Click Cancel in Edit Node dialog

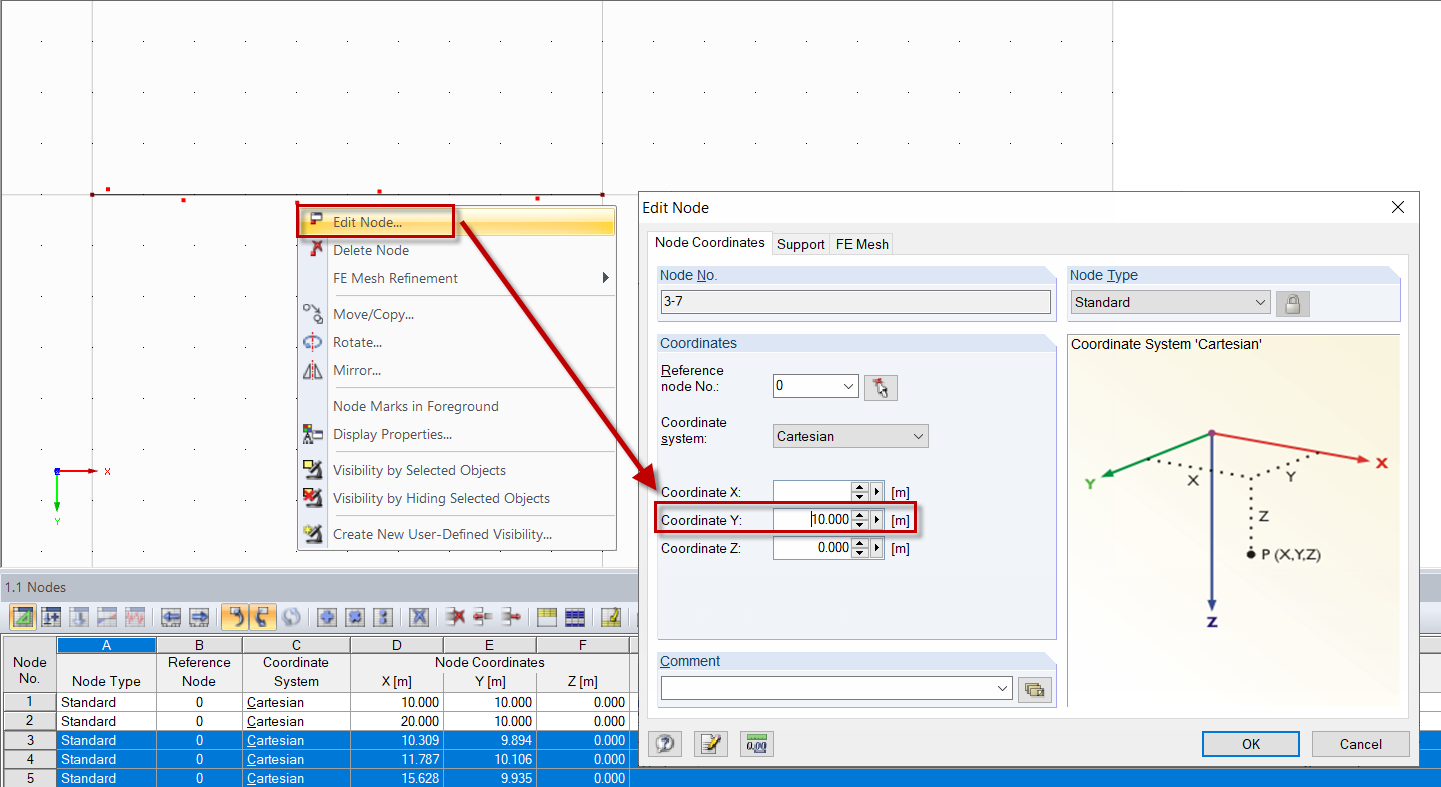pos(1361,744)
